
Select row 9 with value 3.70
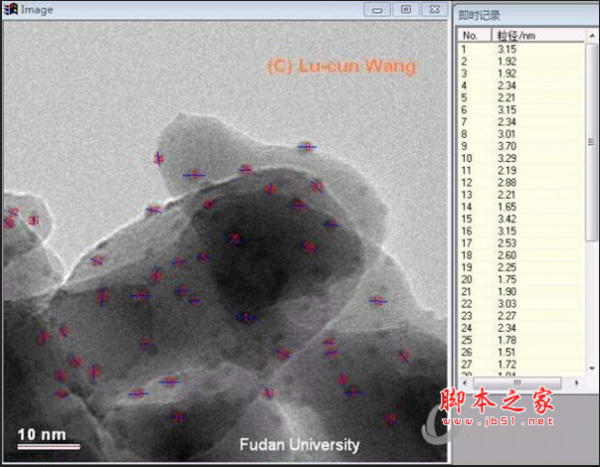coord(521,146)
